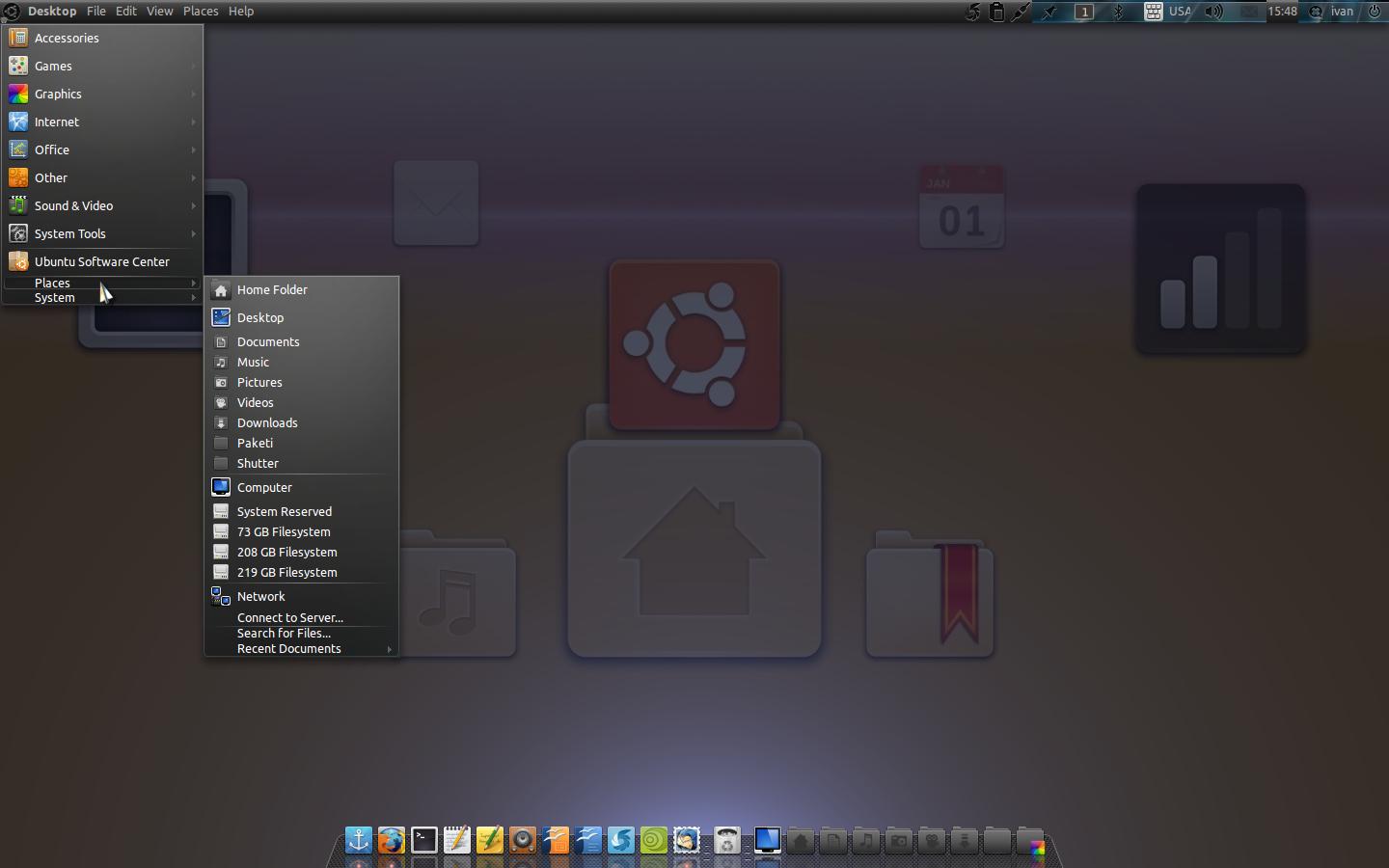
Task: Open the documents folder in the dock
Action: [x=833, y=841]
